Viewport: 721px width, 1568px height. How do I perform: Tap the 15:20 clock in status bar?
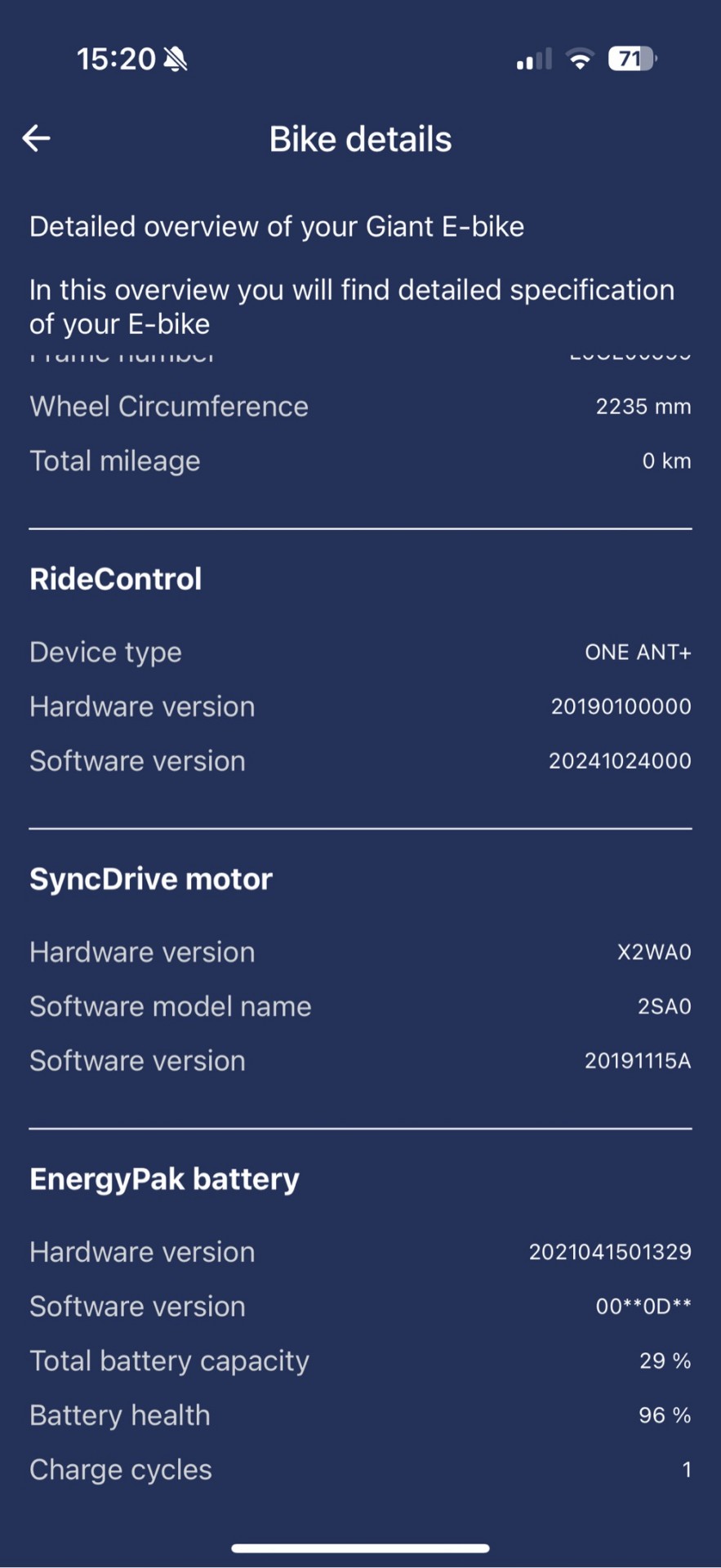[x=116, y=59]
